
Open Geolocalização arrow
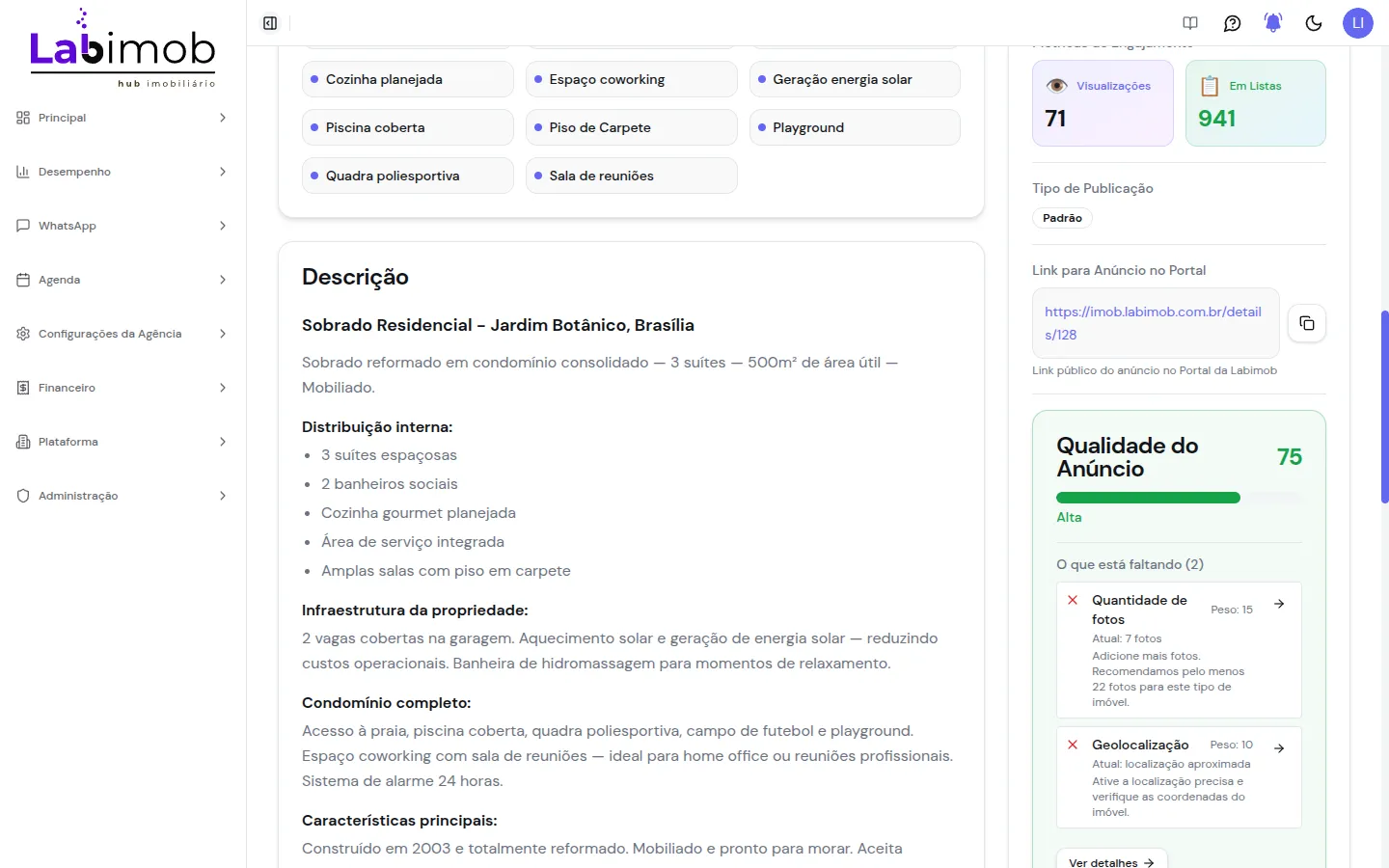[x=1279, y=748]
